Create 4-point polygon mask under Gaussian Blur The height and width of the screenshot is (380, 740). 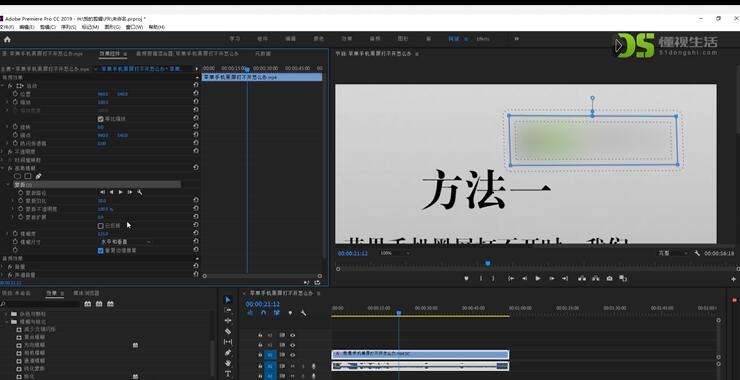pos(28,176)
